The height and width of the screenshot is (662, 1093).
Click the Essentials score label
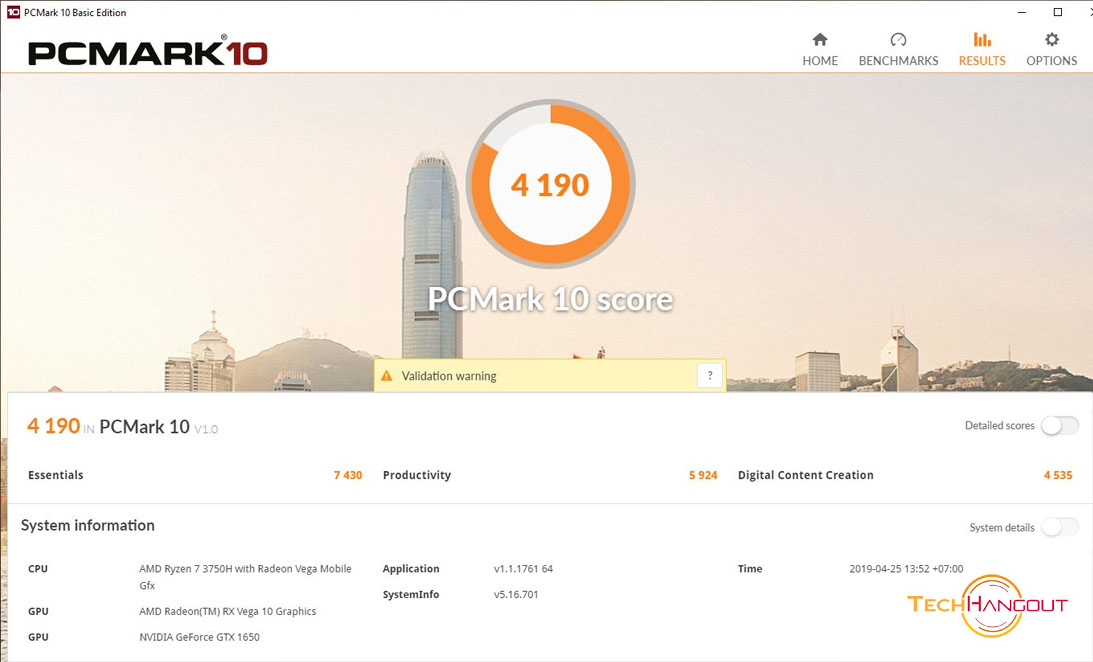tap(56, 475)
